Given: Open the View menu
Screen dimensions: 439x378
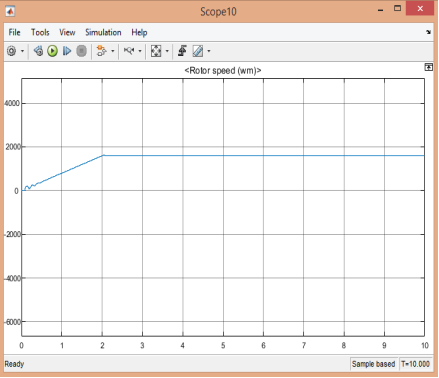Looking at the screenshot, I should click(x=67, y=32).
